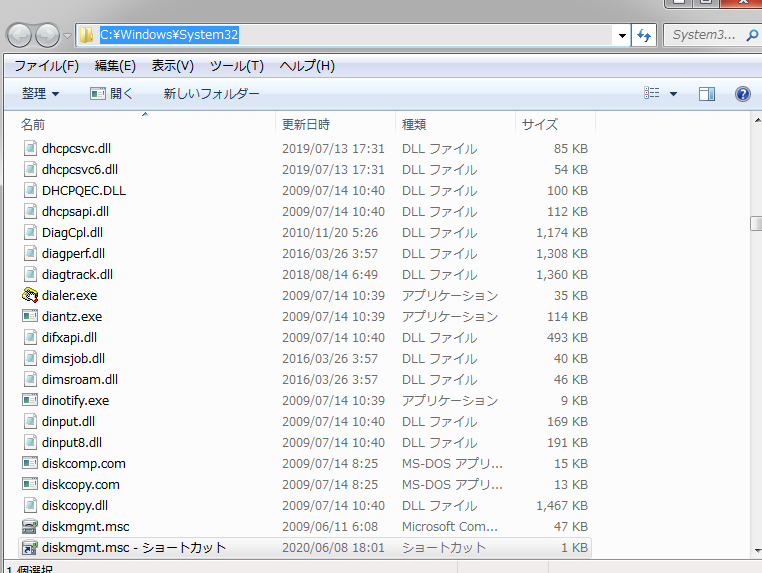Click the diskcomp.com icon
This screenshot has height=573, width=762.
[x=30, y=463]
